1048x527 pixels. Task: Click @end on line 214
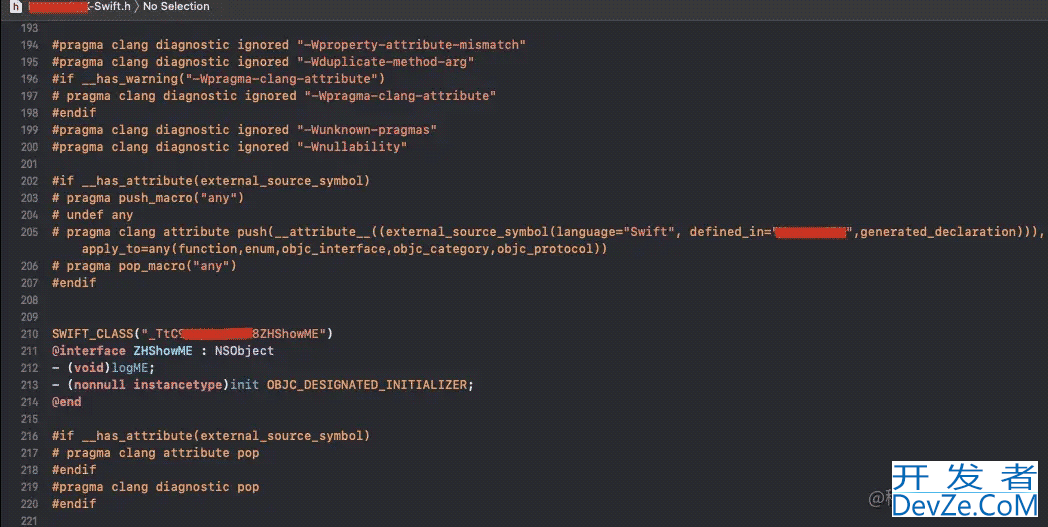click(67, 402)
